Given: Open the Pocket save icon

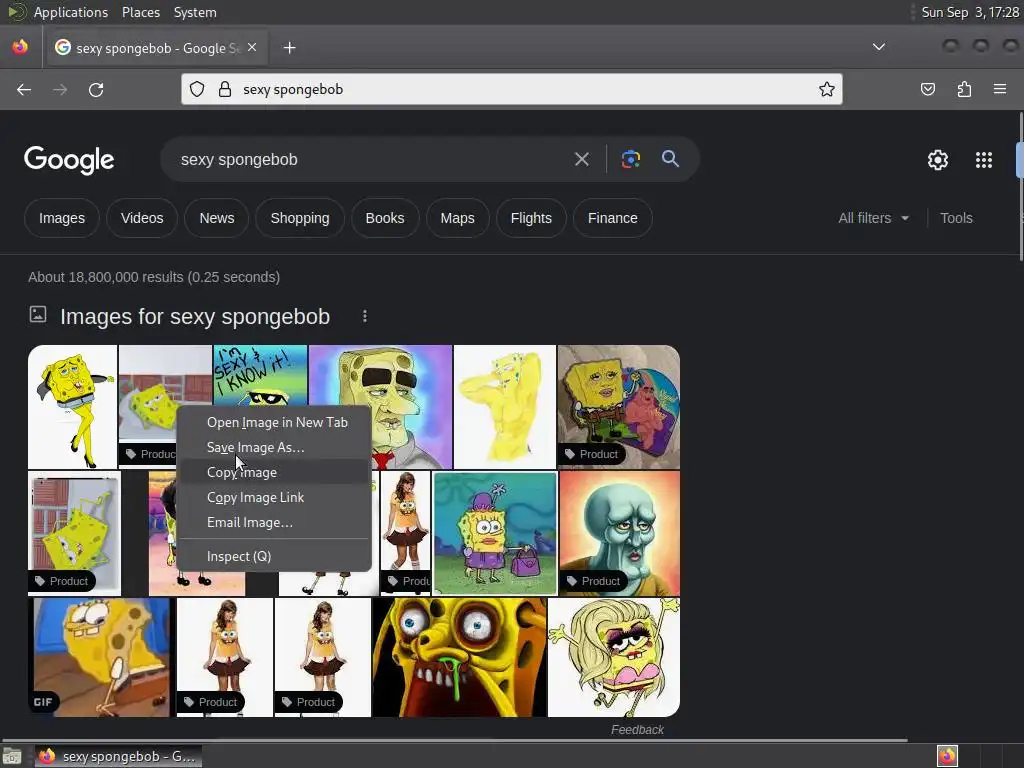Looking at the screenshot, I should [x=927, y=89].
